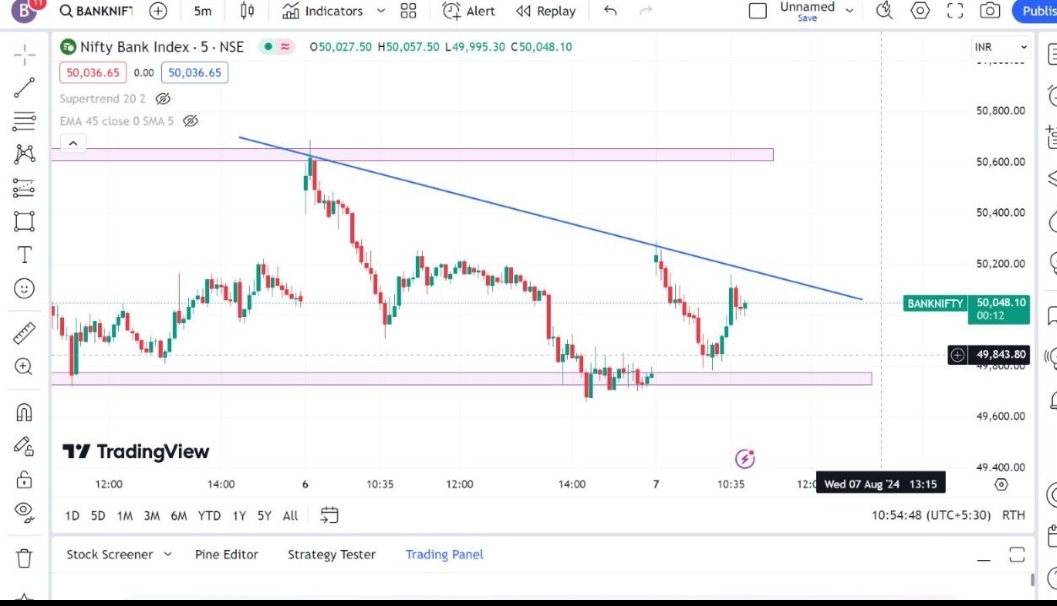Click the trash remove drawings icon
The image size is (1057, 606).
click(x=25, y=557)
